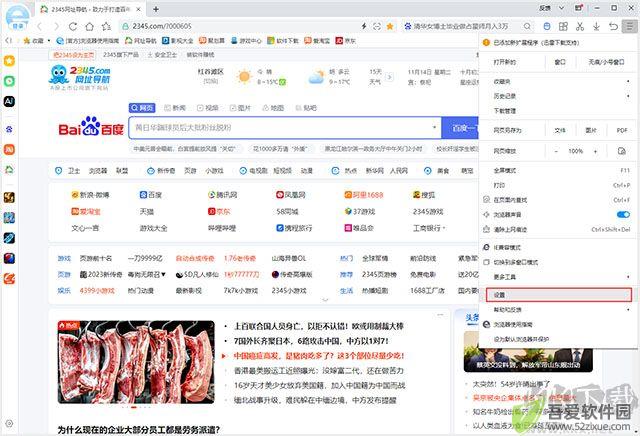This screenshot has height=436, width=640.
Task: Click the forward navigation arrow
Action: (56, 27)
